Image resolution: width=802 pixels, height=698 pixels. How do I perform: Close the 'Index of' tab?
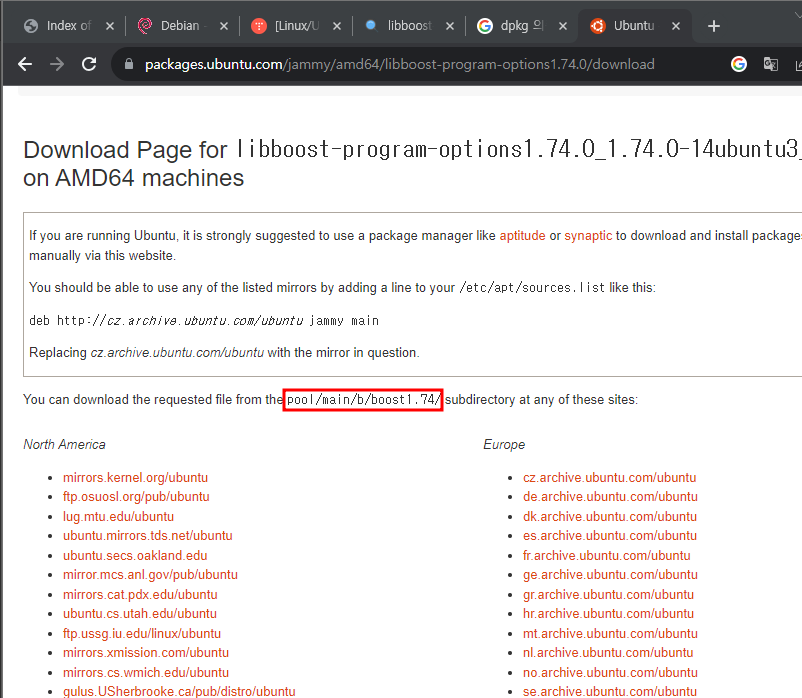pyautogui.click(x=109, y=26)
